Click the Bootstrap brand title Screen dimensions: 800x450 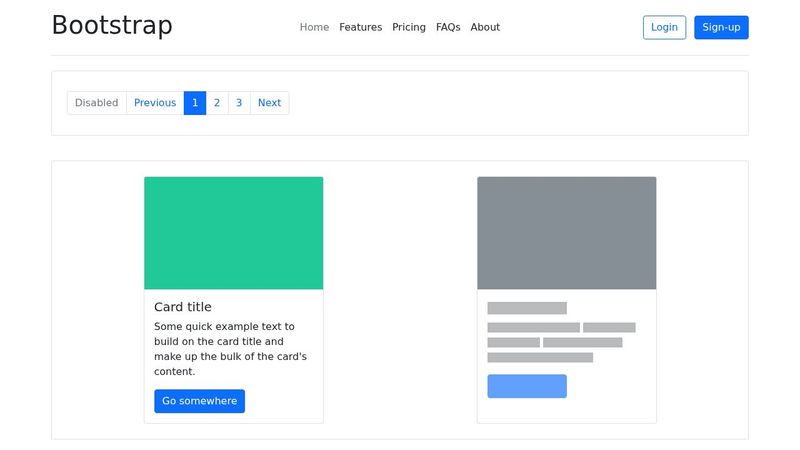[x=112, y=26]
